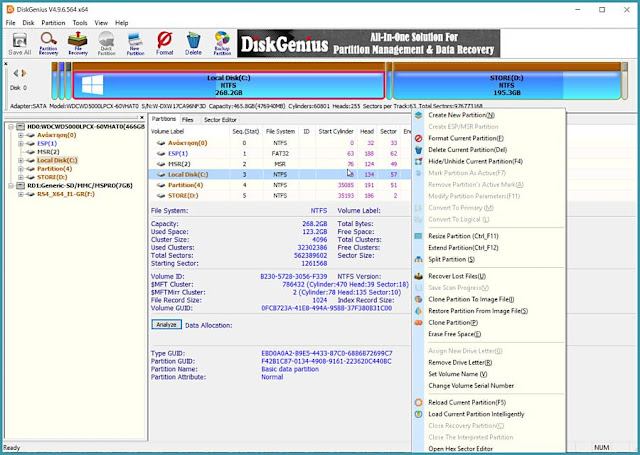Create a New Partition via toolbar
The image size is (640, 455).
[135, 43]
